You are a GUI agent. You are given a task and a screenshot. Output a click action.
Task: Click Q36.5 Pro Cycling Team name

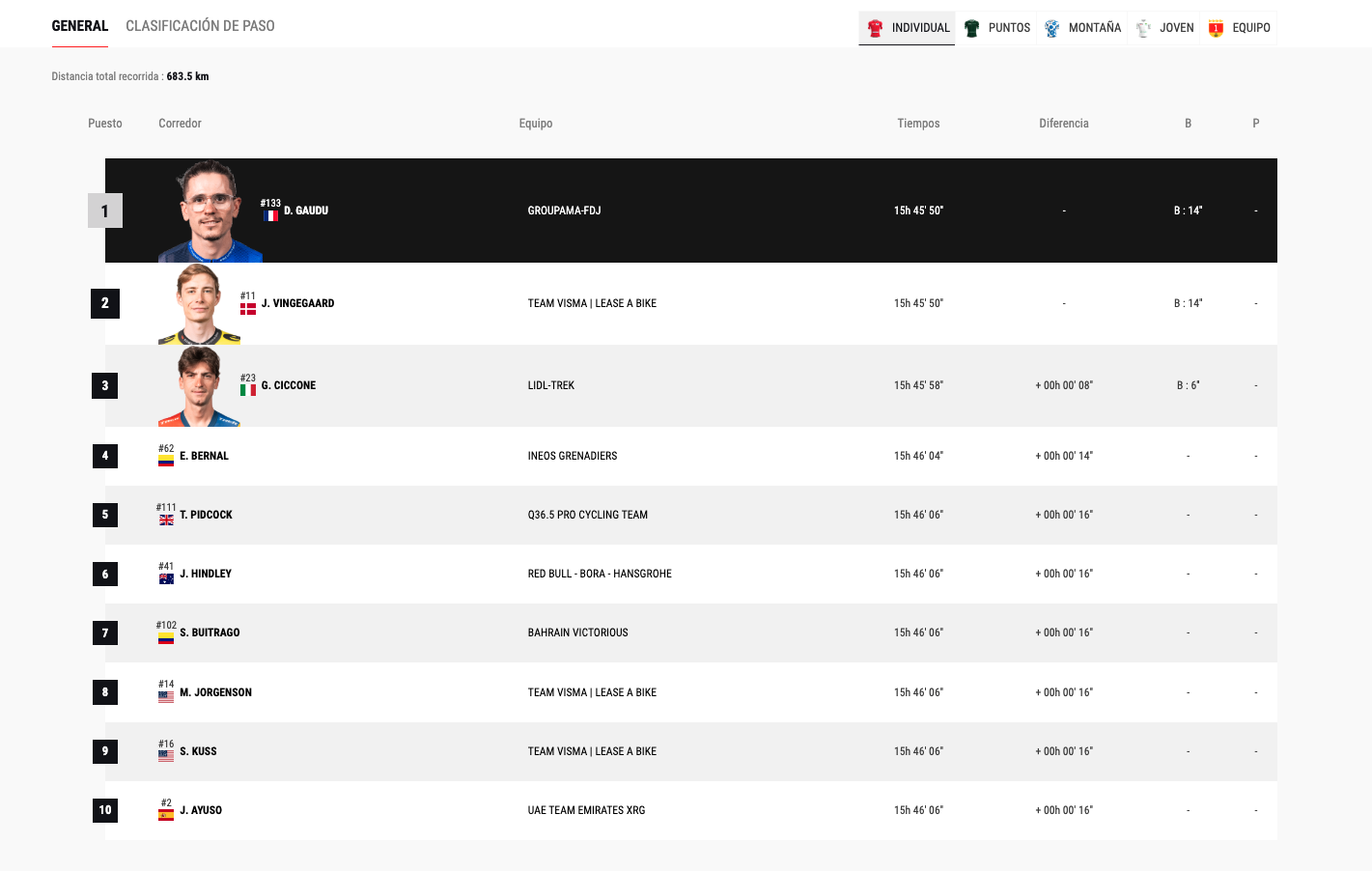coord(587,515)
